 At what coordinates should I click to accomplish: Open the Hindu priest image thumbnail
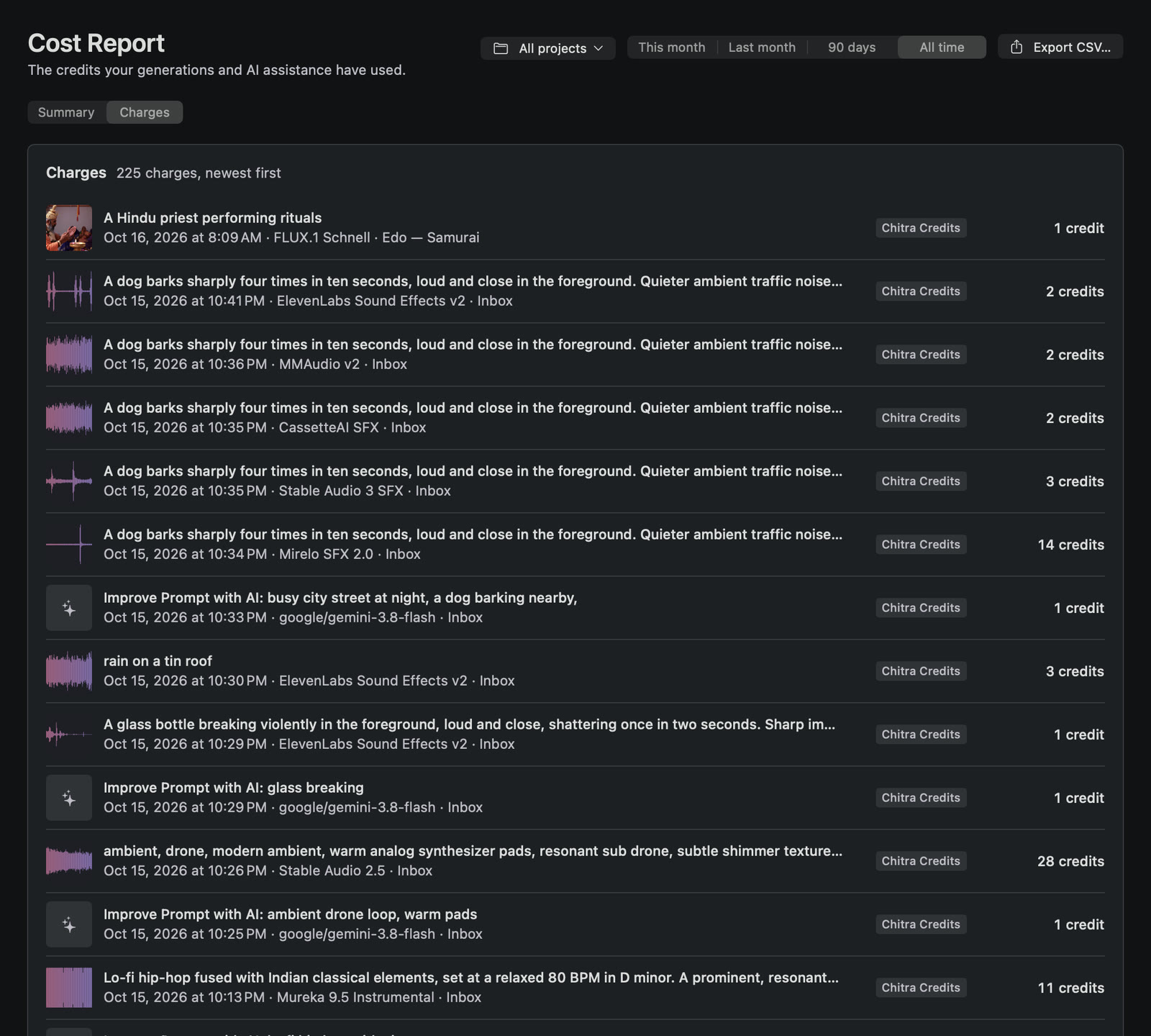[69, 228]
